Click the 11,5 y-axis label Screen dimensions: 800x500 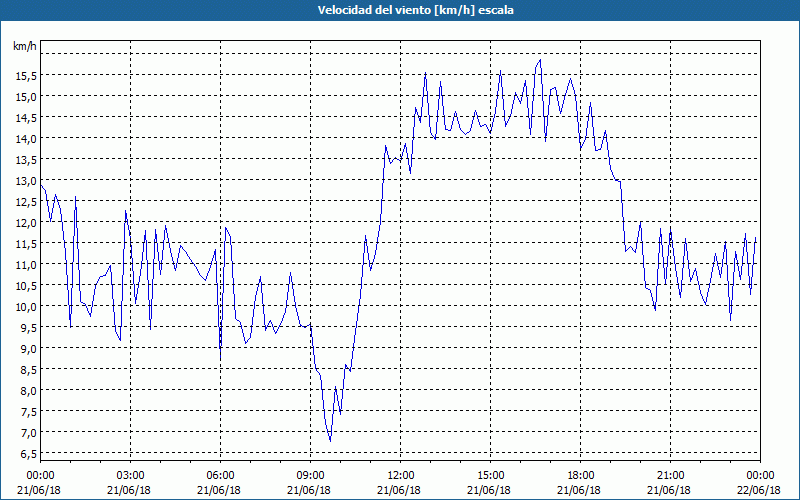(26, 243)
